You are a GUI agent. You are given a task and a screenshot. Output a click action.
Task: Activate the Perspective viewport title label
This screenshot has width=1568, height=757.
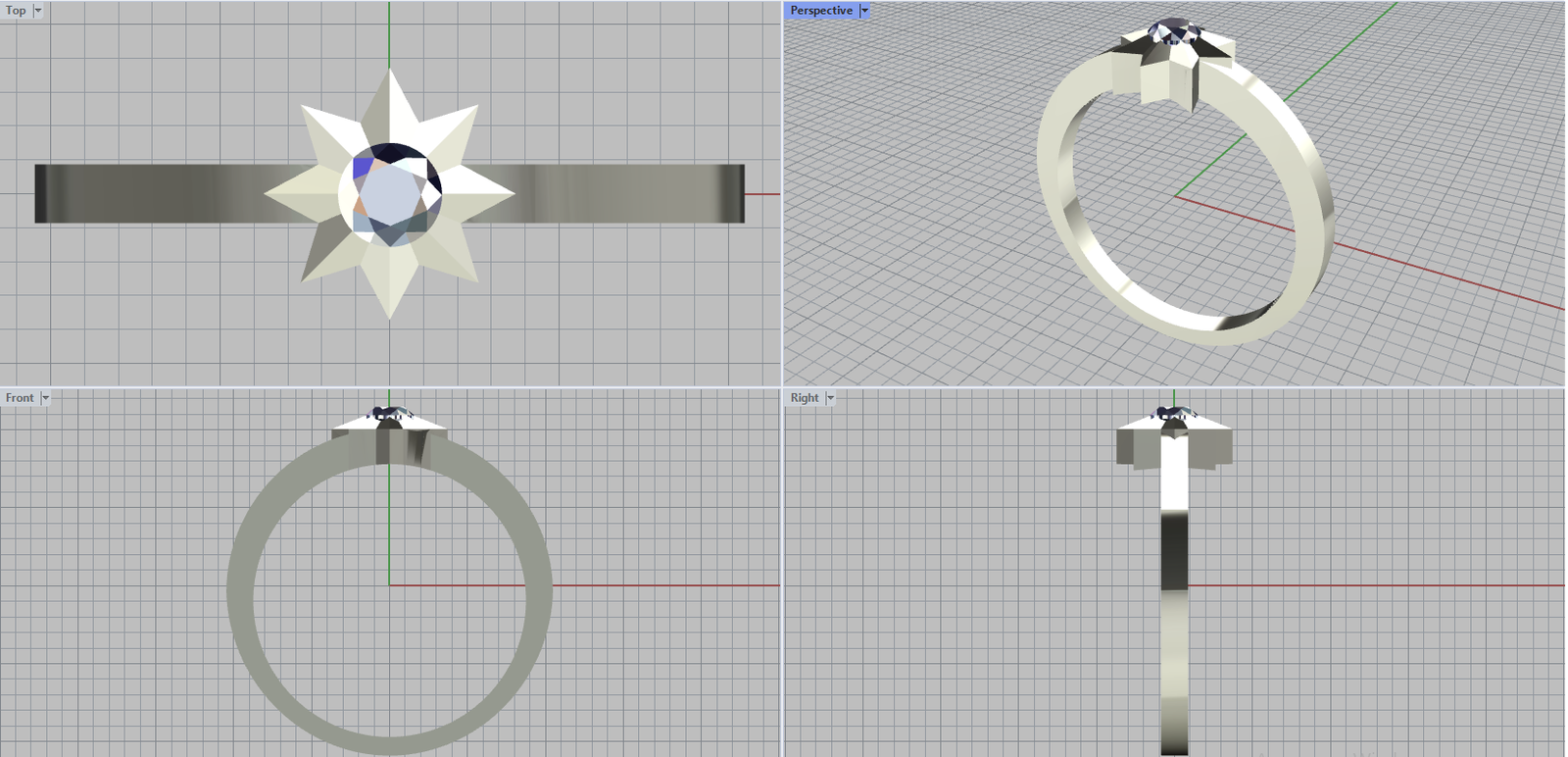[x=820, y=11]
